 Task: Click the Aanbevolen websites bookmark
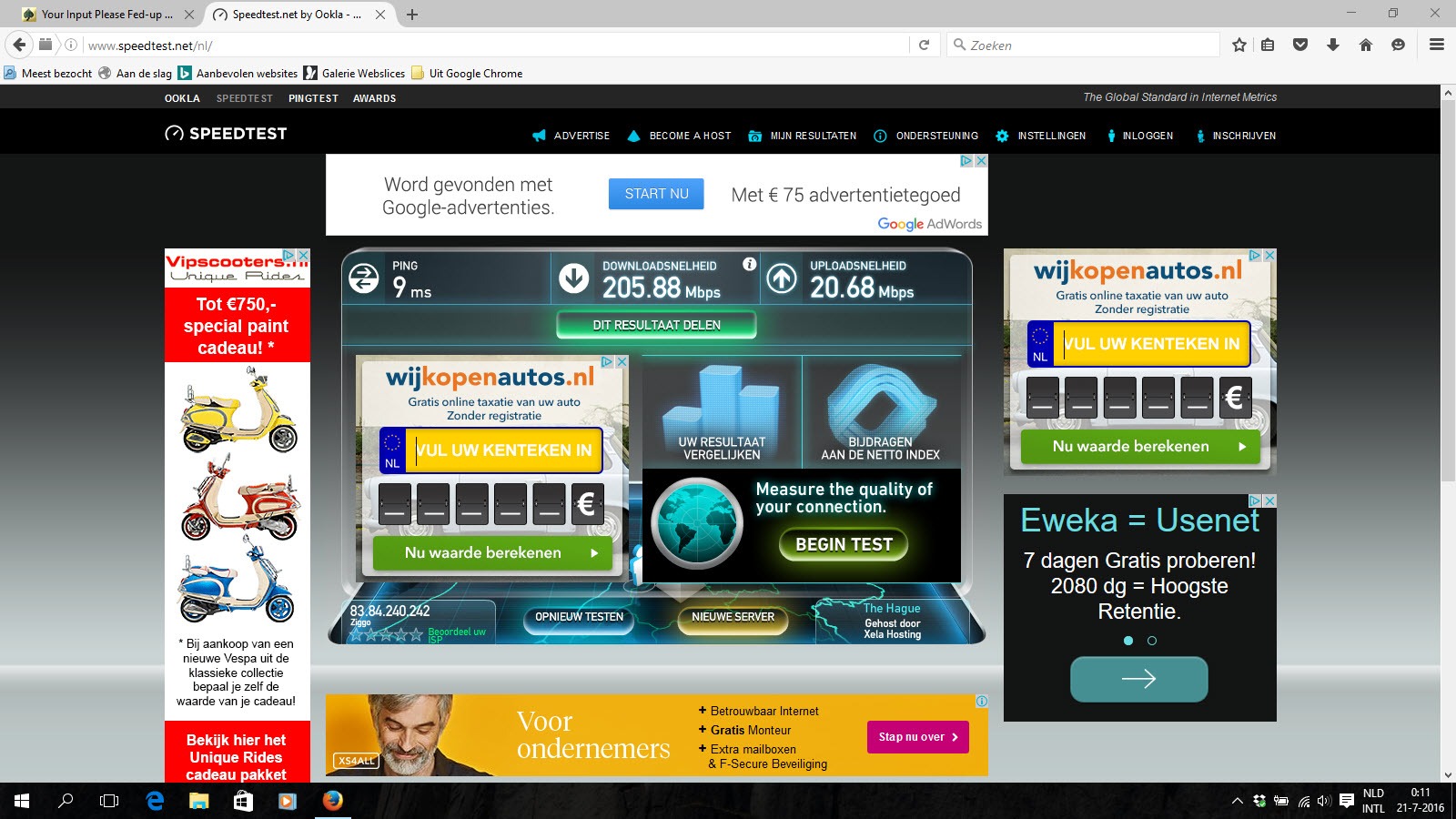(238, 73)
